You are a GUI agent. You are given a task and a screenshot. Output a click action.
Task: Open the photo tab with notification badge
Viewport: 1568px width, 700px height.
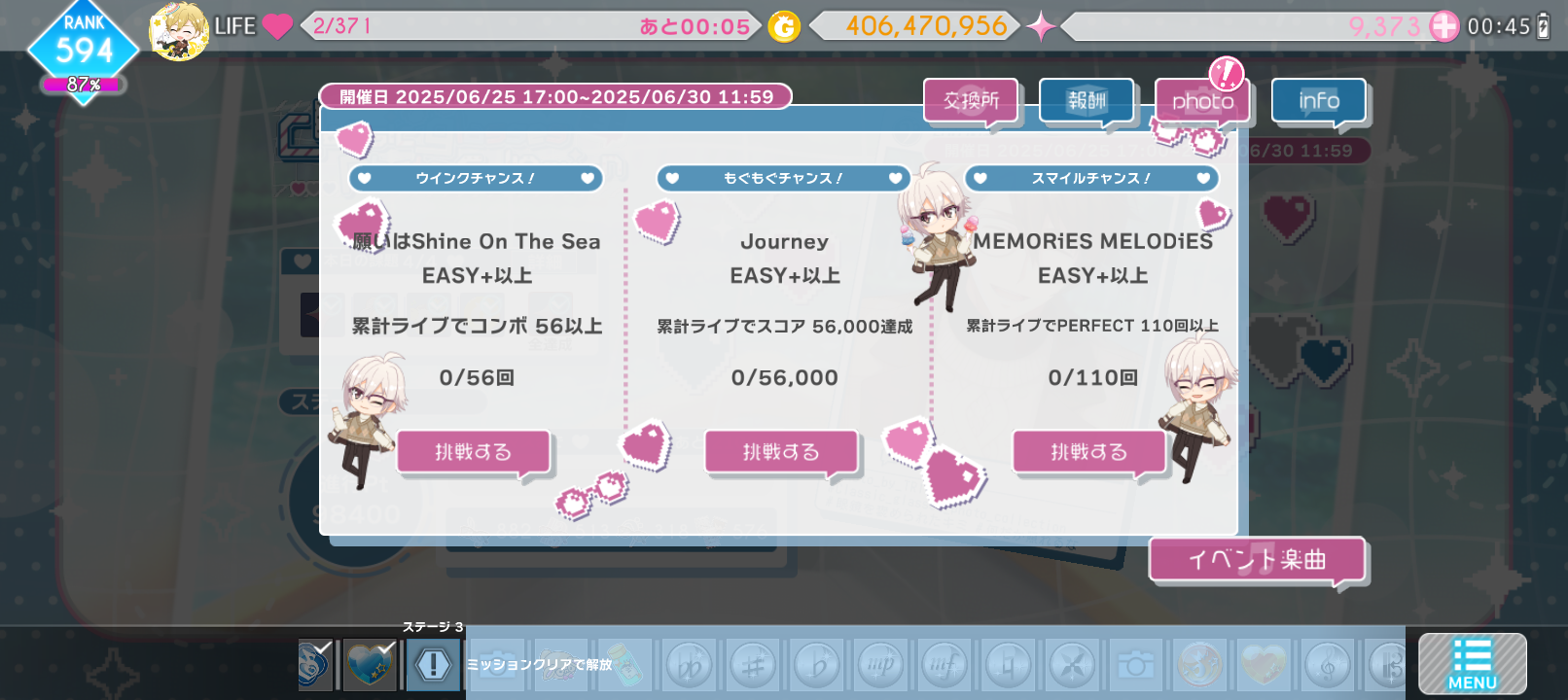(1202, 101)
